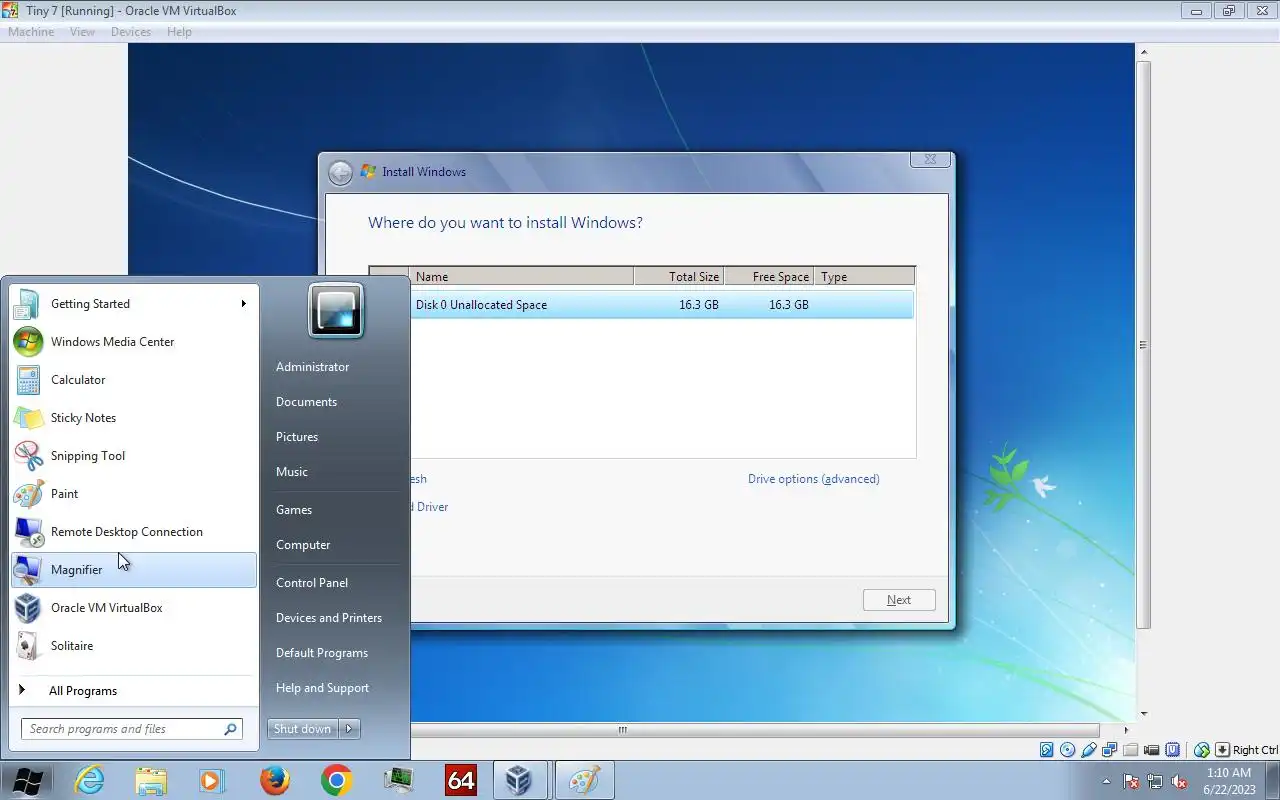
Task: Switch to Paint on the taskbar
Action: coord(585,780)
